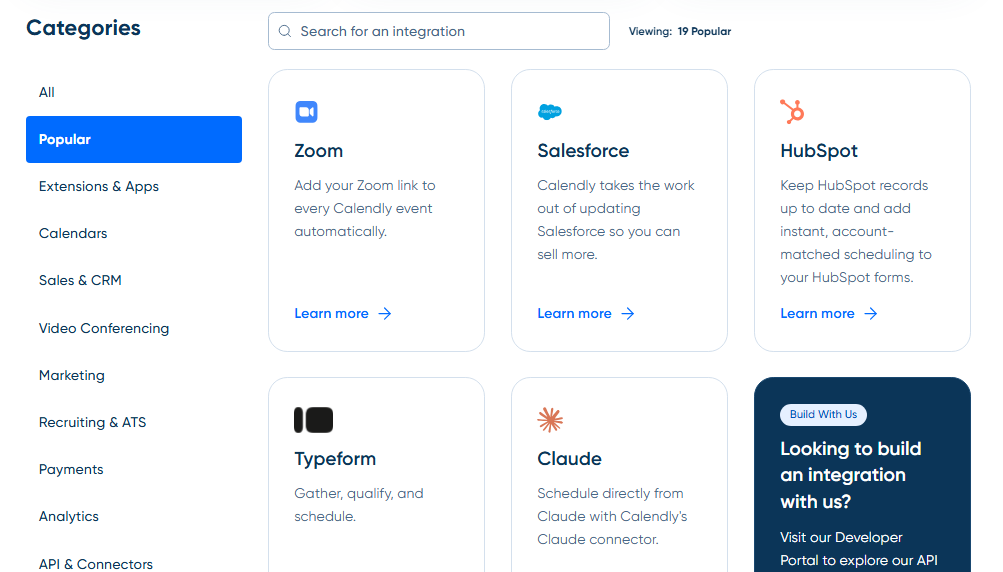Click Learn more on the Salesforce card
The width and height of the screenshot is (1003, 572).
click(x=574, y=314)
